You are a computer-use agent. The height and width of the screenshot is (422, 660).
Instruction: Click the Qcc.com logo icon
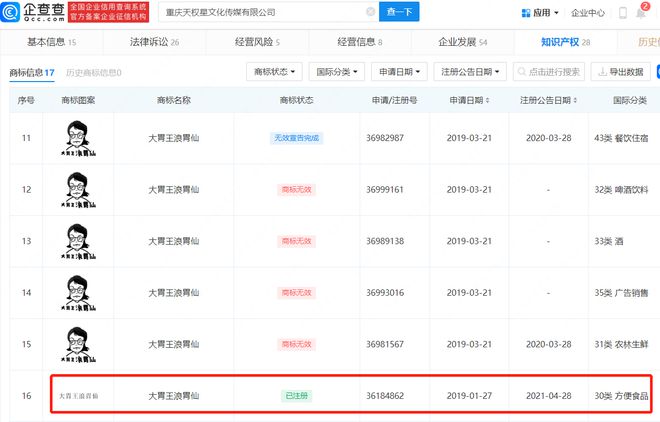coord(11,12)
